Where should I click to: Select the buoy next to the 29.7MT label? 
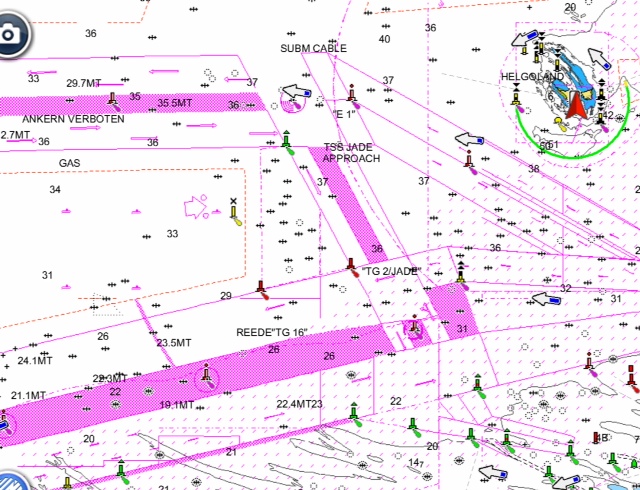[x=113, y=97]
